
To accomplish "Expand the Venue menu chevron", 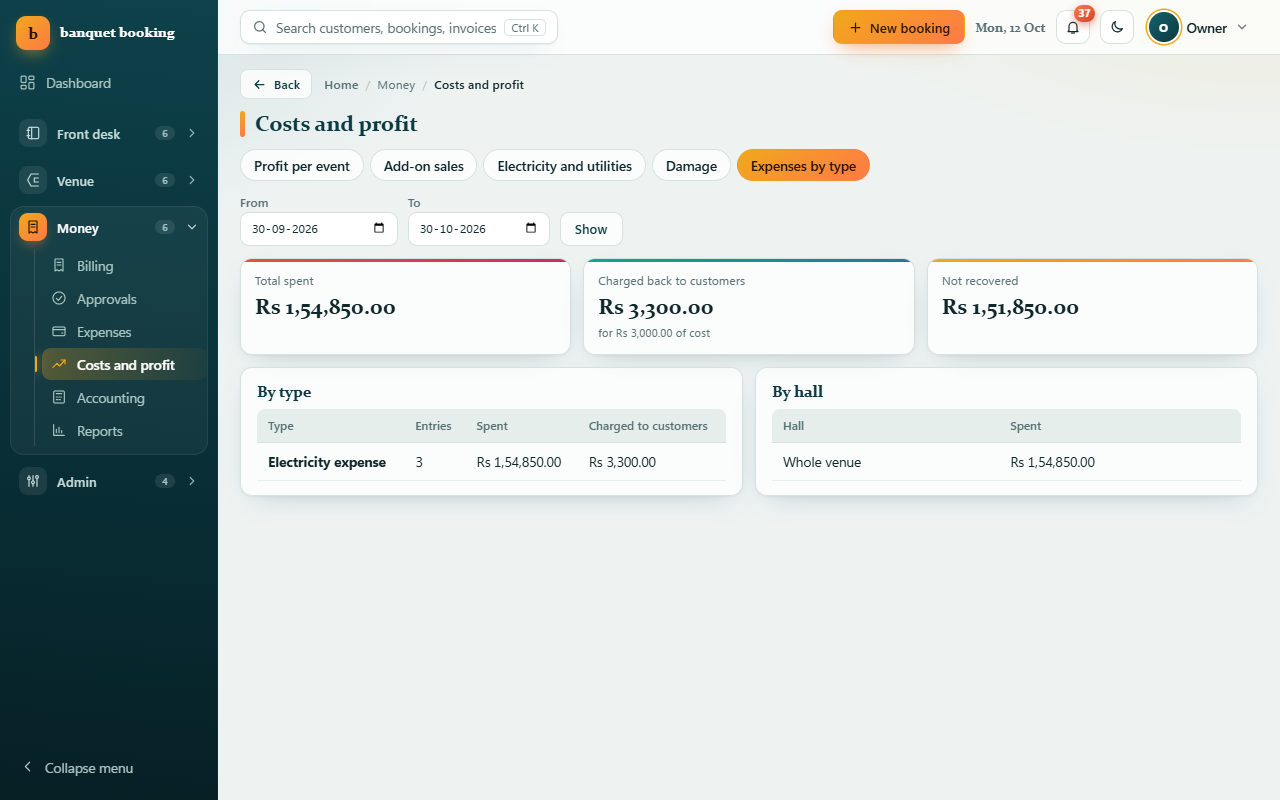I will pyautogui.click(x=192, y=180).
